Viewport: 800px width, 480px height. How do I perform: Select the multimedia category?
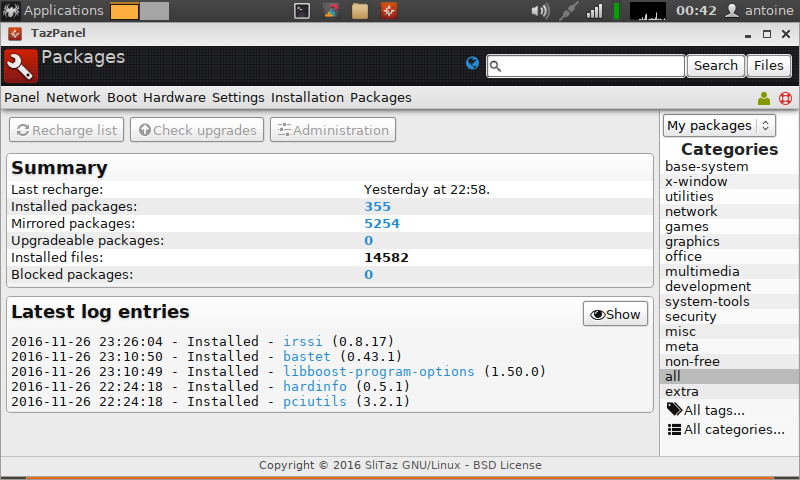pyautogui.click(x=702, y=271)
